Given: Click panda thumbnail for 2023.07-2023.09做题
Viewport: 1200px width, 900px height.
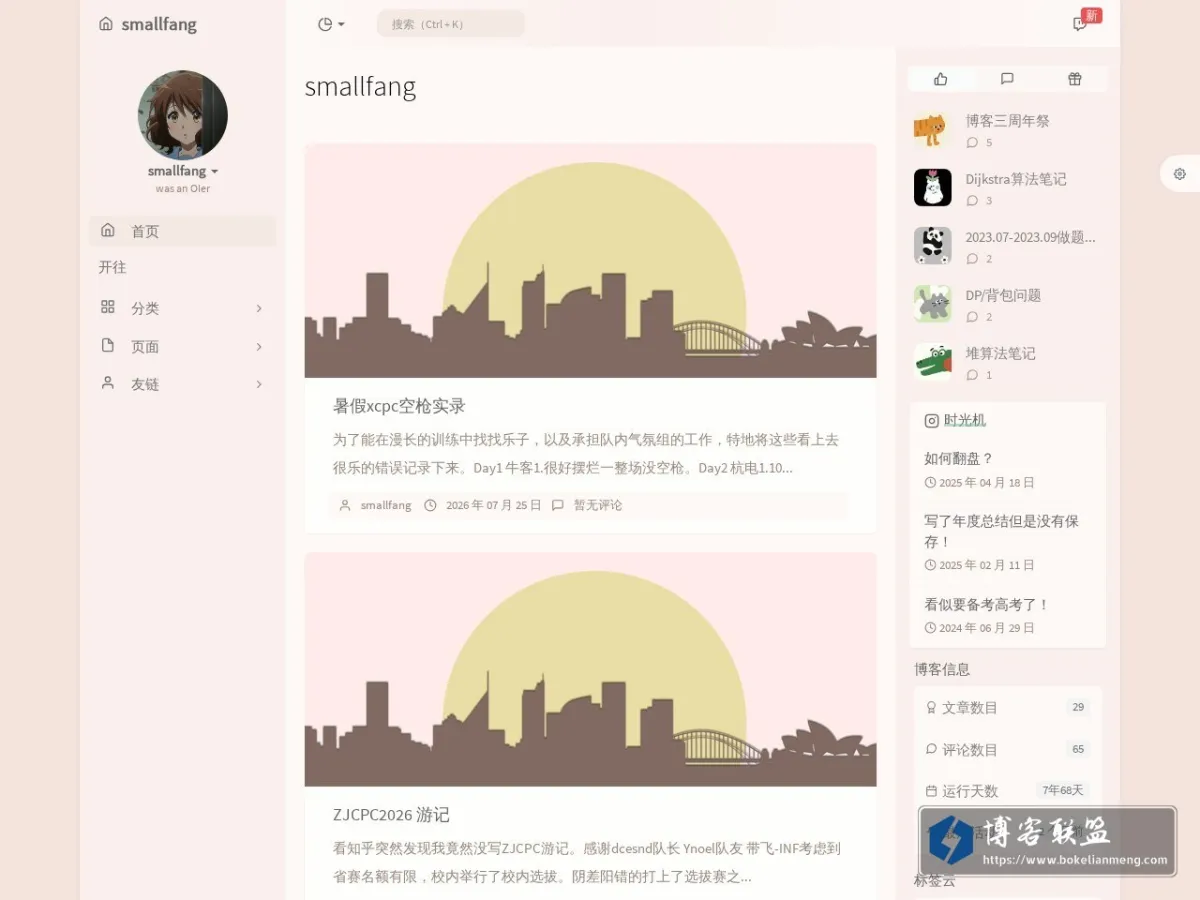Looking at the screenshot, I should 932,246.
